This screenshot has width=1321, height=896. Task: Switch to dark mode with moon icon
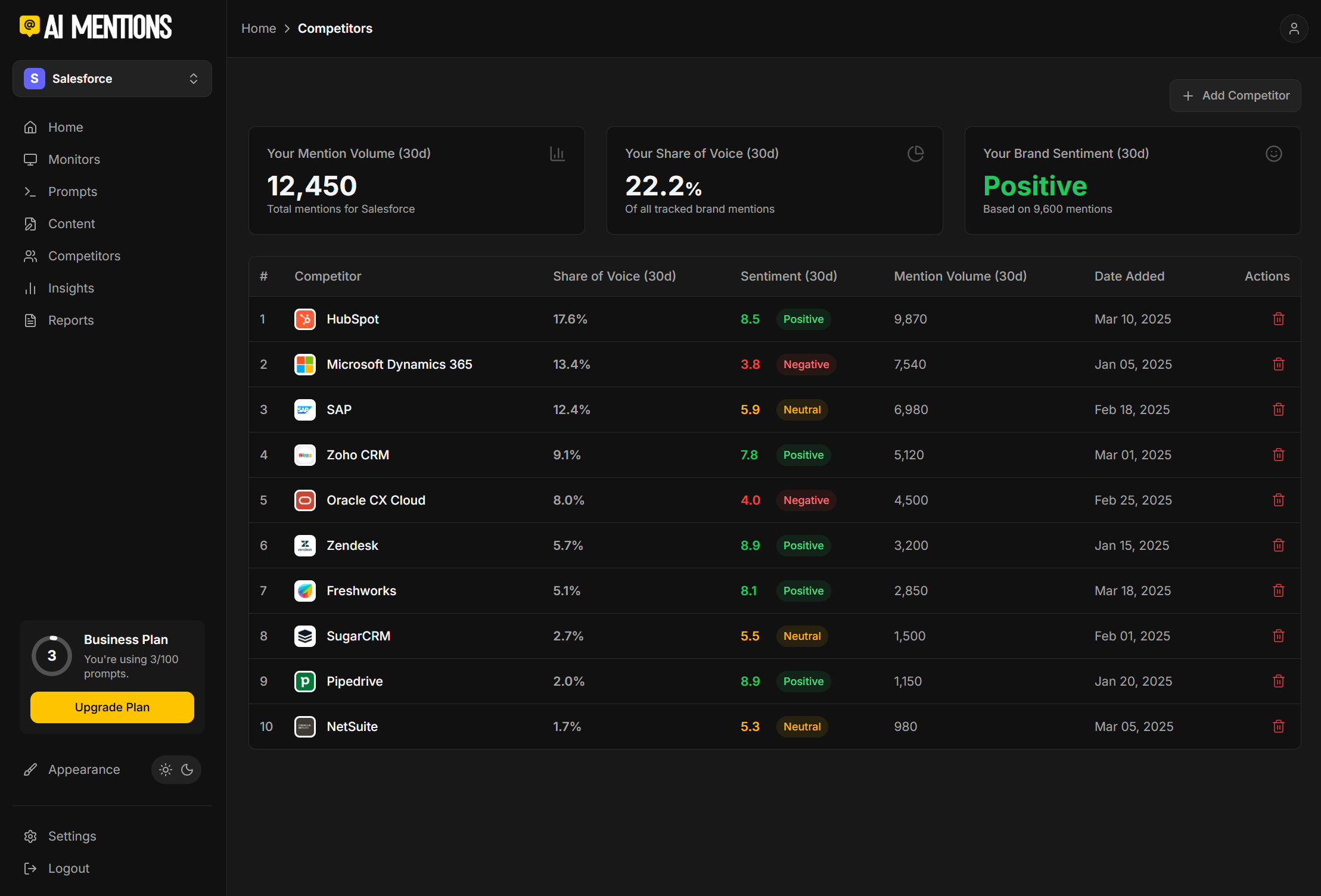(x=187, y=770)
